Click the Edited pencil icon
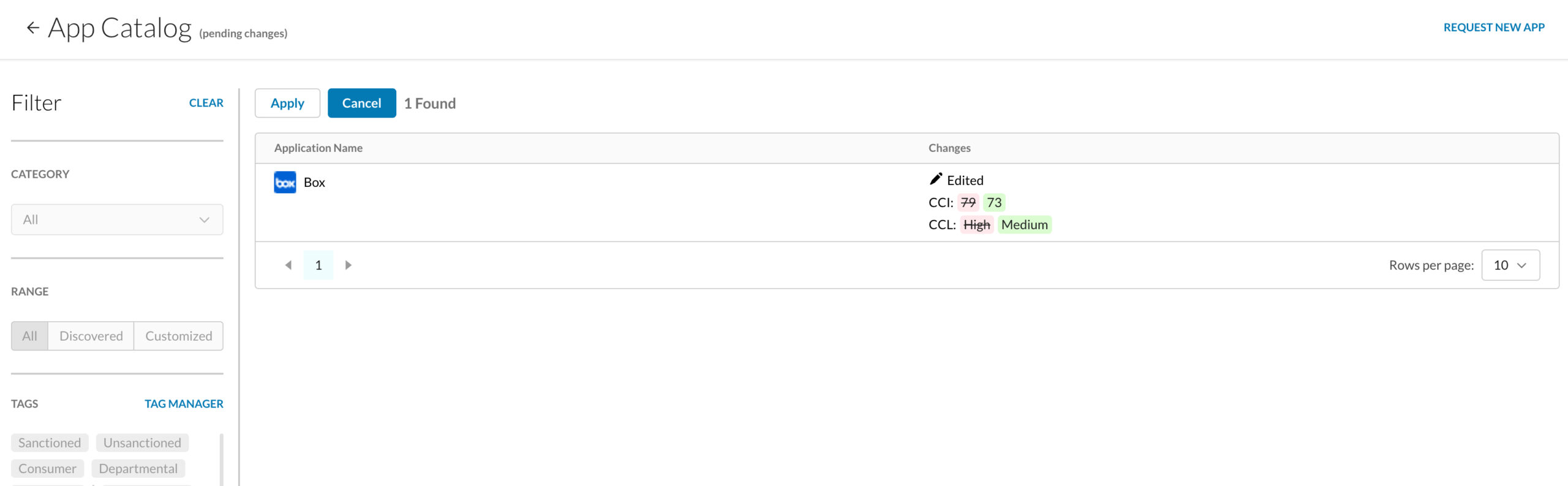The image size is (1568, 486). click(x=935, y=179)
